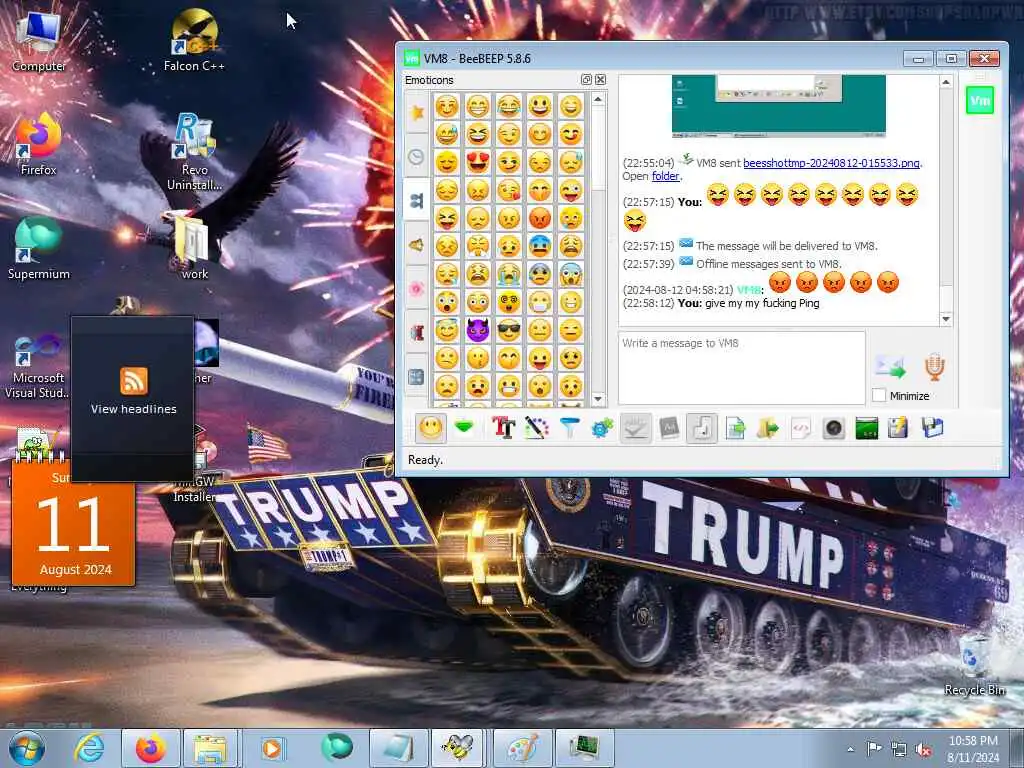Switch to the people faces emoticon tab
This screenshot has height=768, width=1024.
417,200
